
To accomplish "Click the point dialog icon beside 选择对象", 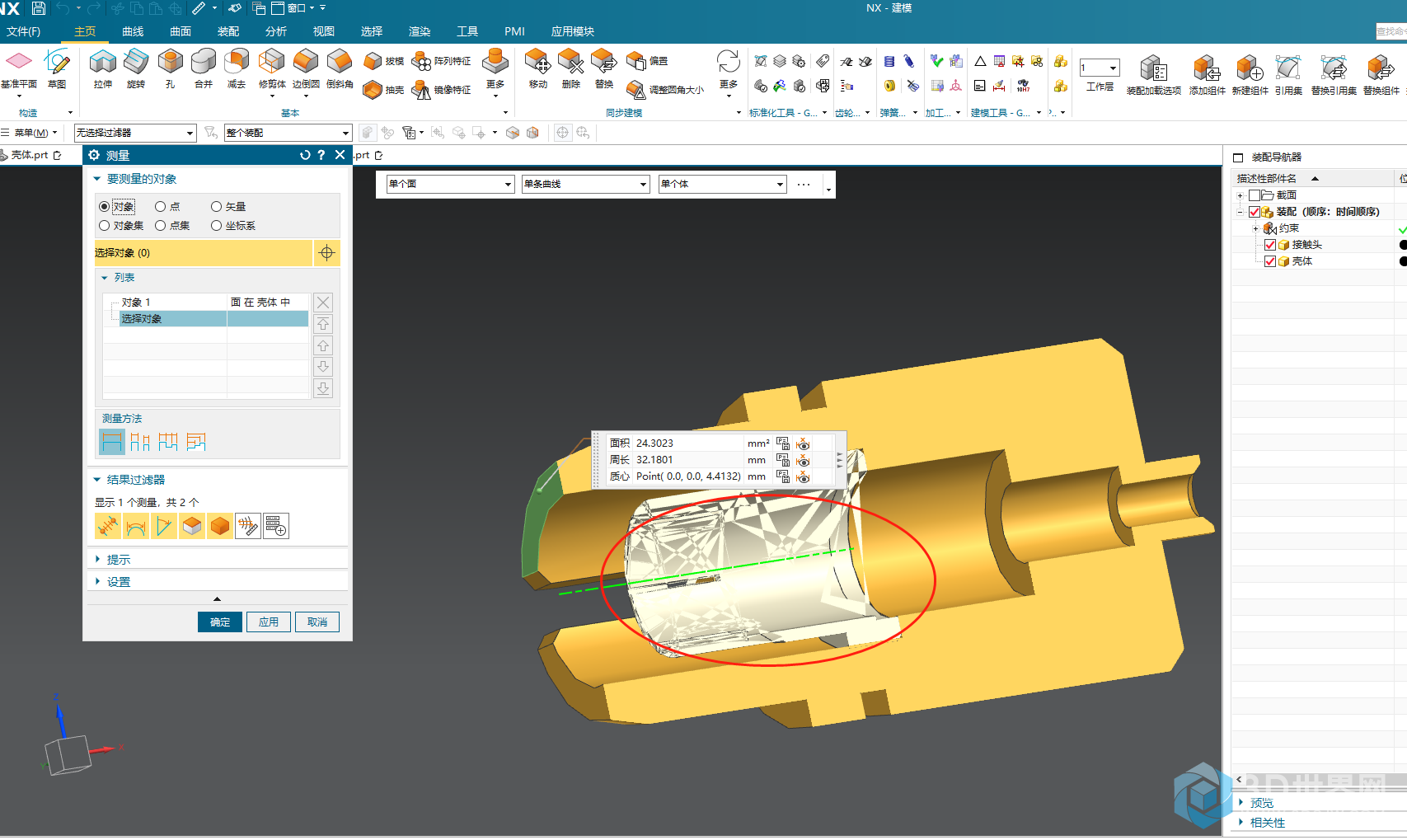I will point(326,253).
